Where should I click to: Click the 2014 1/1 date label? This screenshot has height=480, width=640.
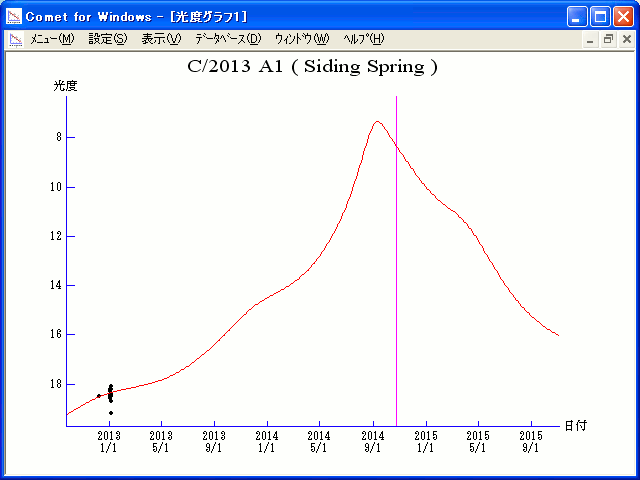click(x=267, y=442)
